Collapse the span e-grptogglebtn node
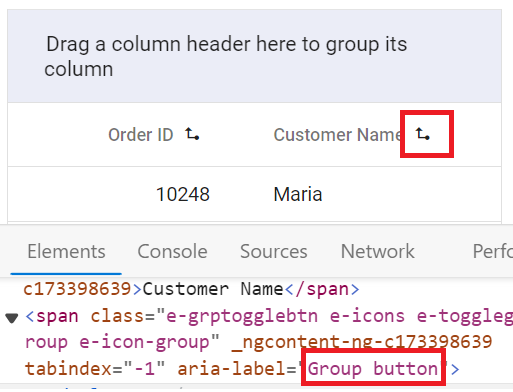 click(x=12, y=318)
